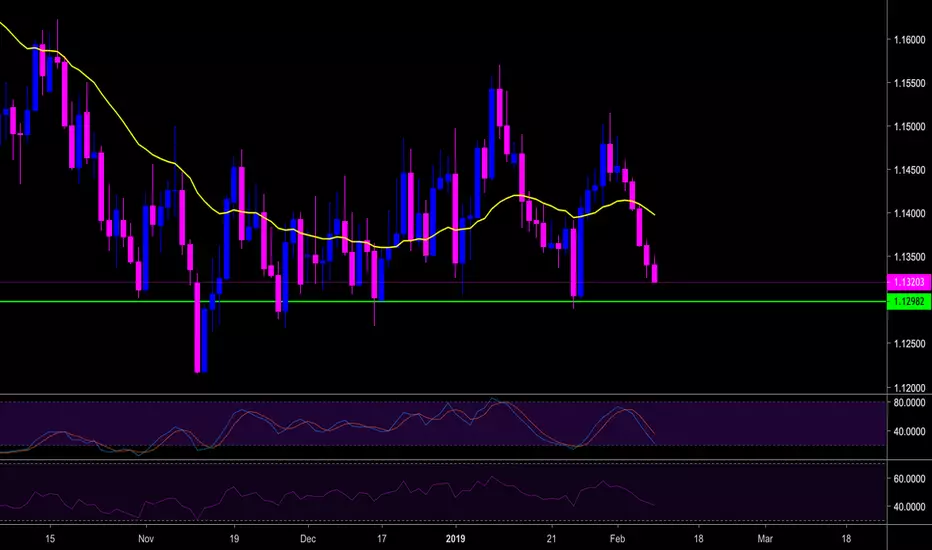
Task: Click the Mar date label on time axis
Action: coord(765,539)
